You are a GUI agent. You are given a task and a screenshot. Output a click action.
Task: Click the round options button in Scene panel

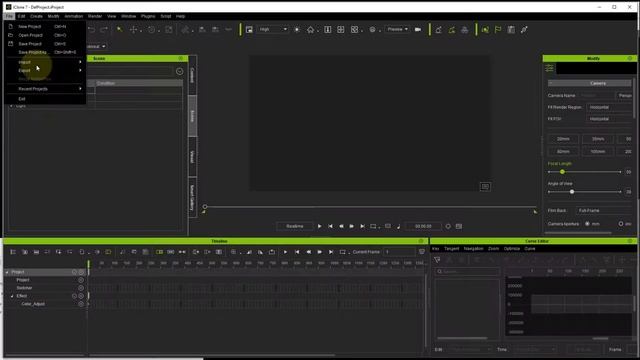click(x=180, y=71)
